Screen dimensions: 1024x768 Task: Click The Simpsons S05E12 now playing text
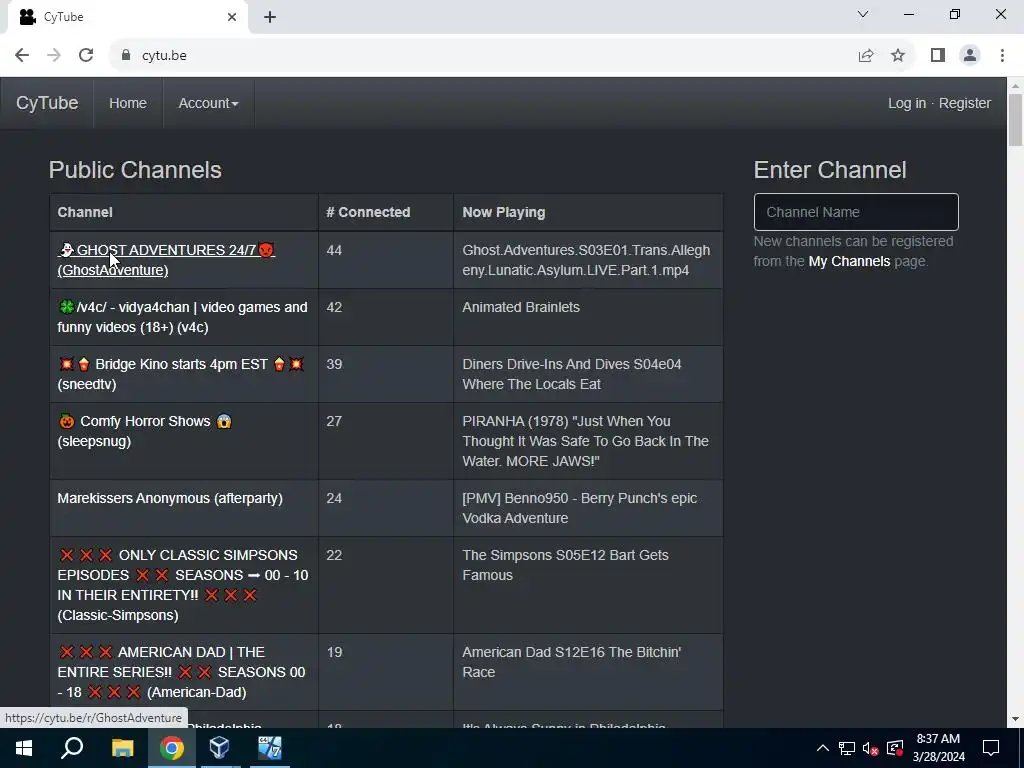click(x=566, y=565)
